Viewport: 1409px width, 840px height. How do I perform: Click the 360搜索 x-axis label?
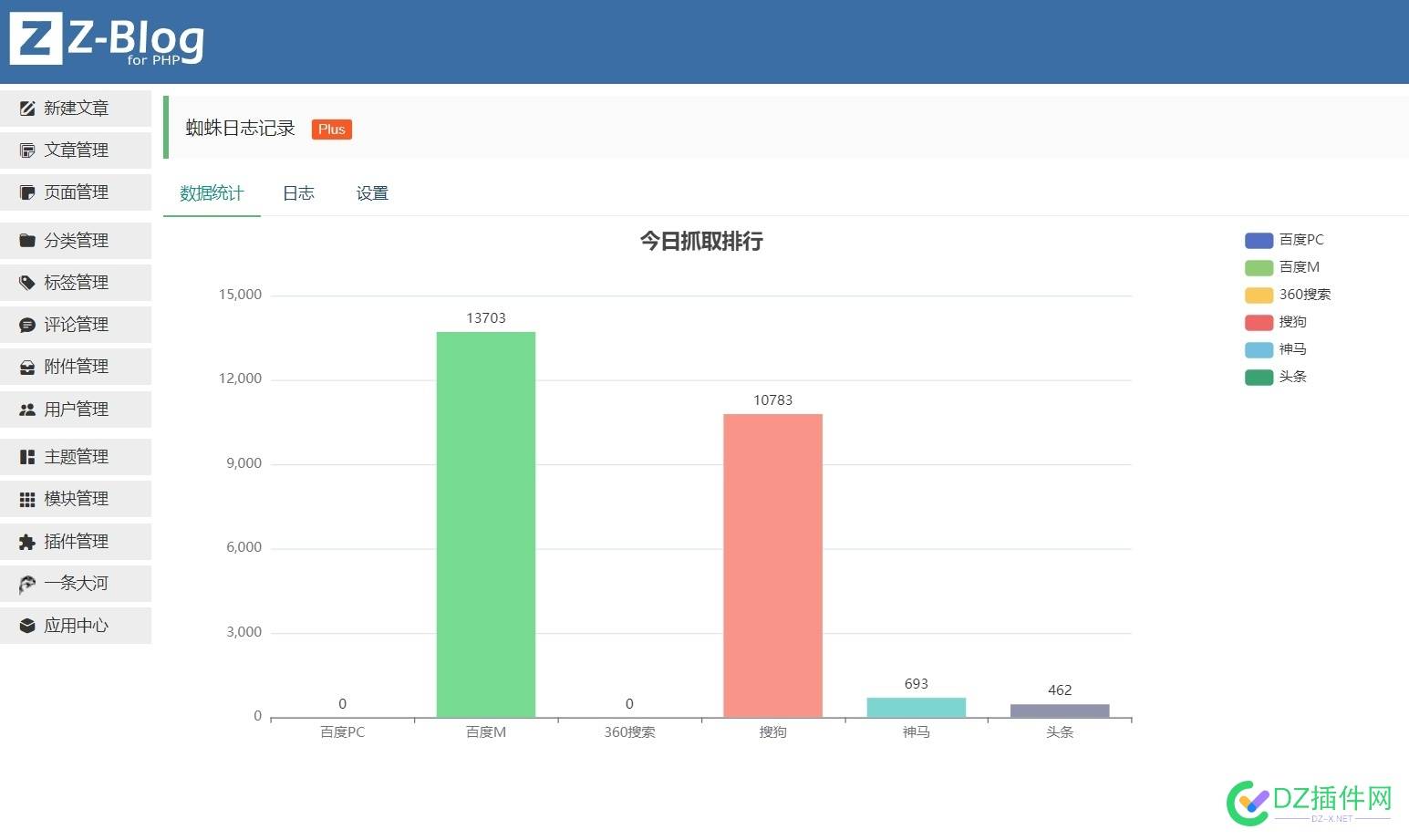click(629, 732)
